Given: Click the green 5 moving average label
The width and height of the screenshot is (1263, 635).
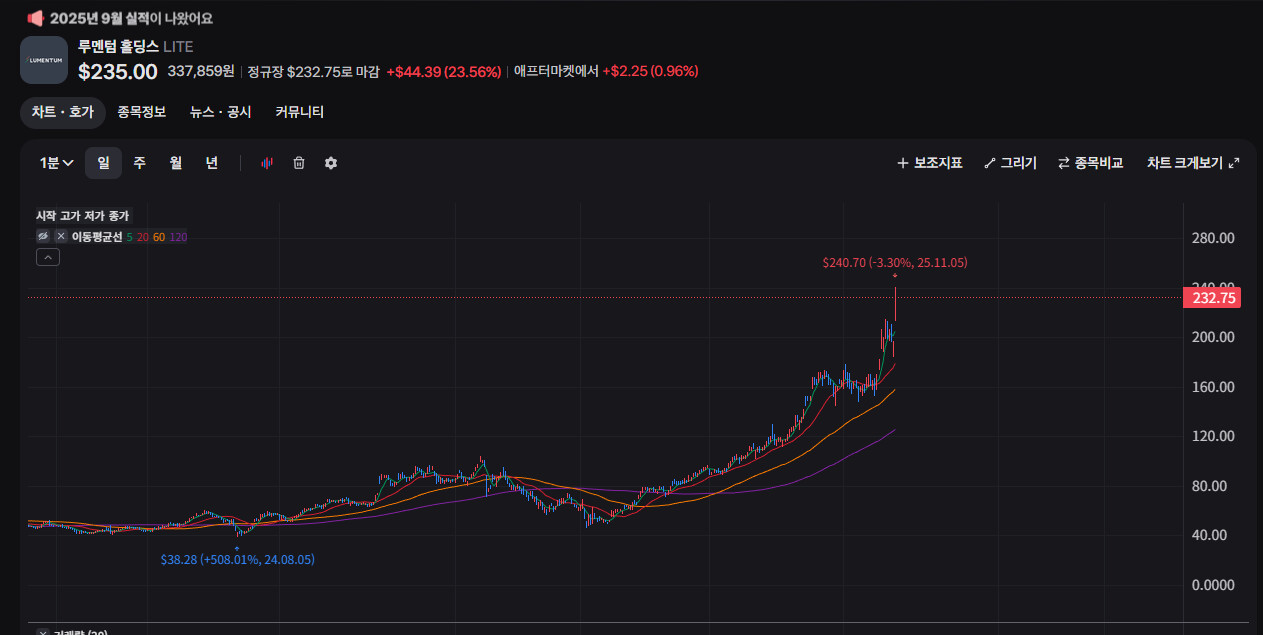Looking at the screenshot, I should pos(129,237).
